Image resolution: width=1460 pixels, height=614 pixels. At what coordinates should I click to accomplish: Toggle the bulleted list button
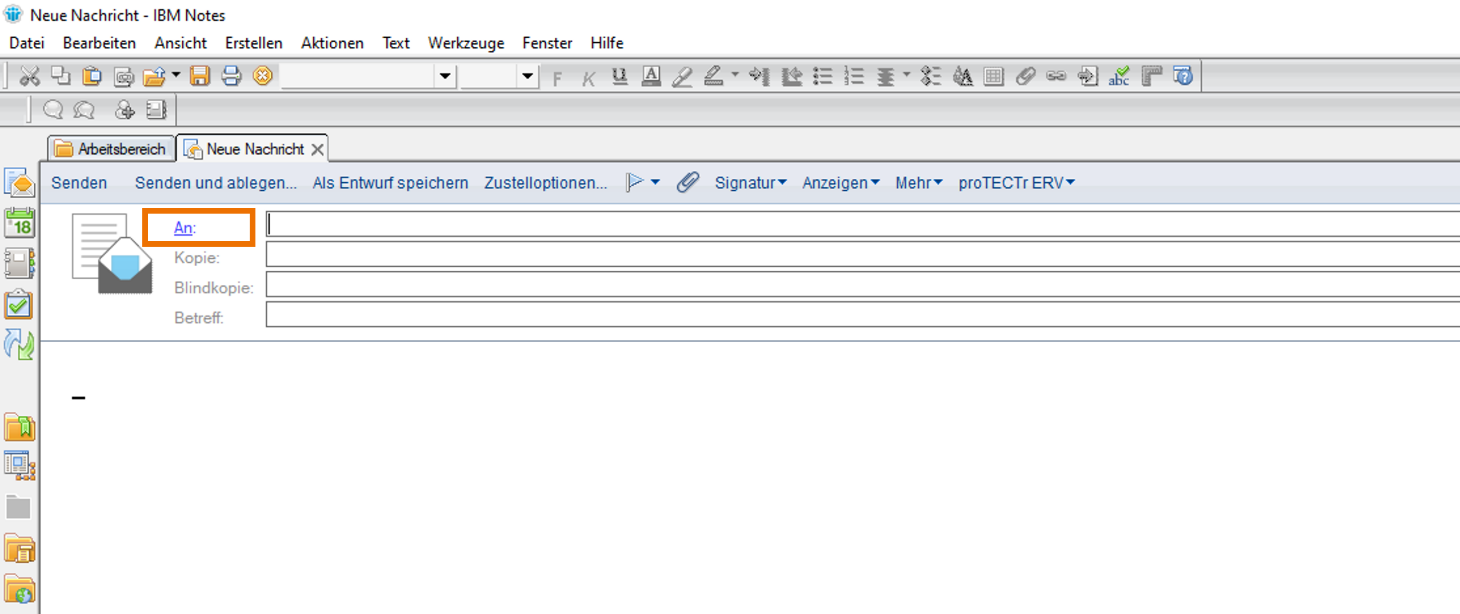[x=823, y=76]
